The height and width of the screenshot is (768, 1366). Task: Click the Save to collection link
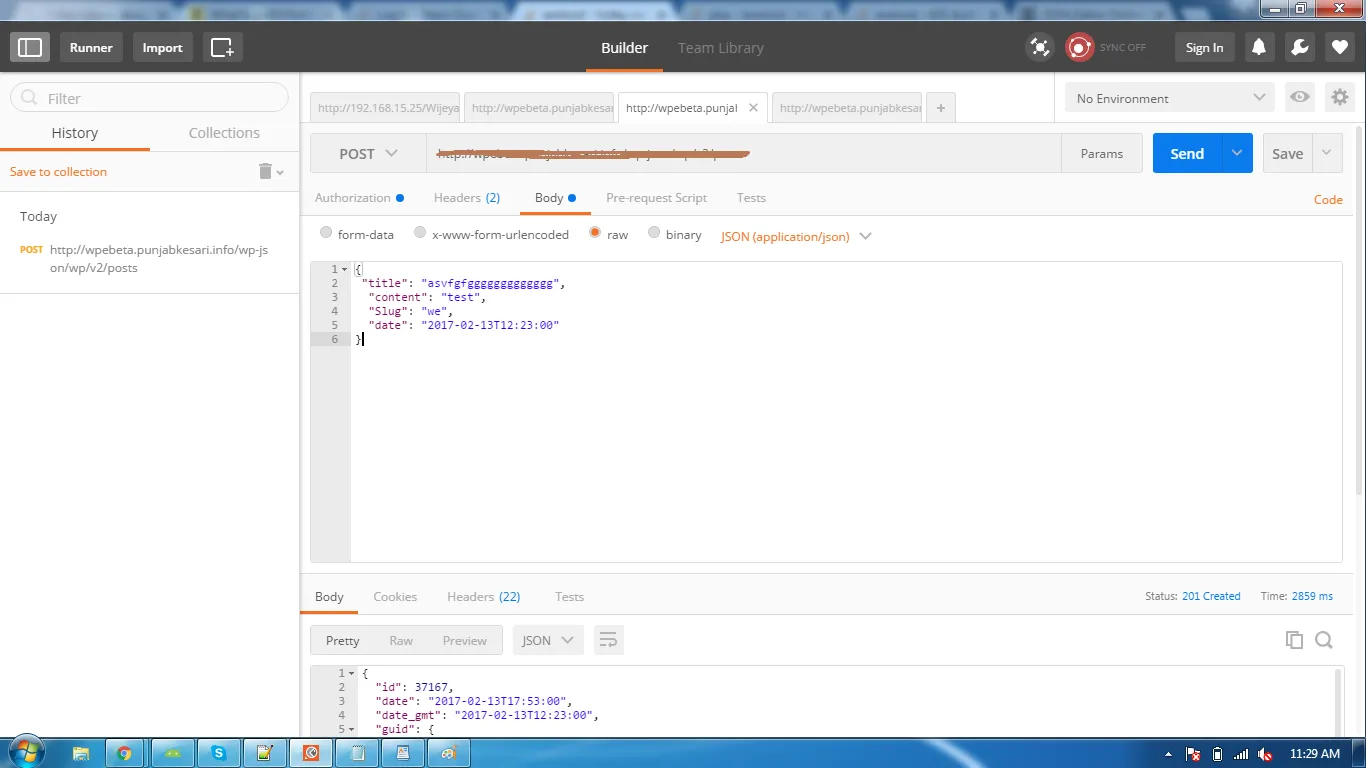coord(58,171)
